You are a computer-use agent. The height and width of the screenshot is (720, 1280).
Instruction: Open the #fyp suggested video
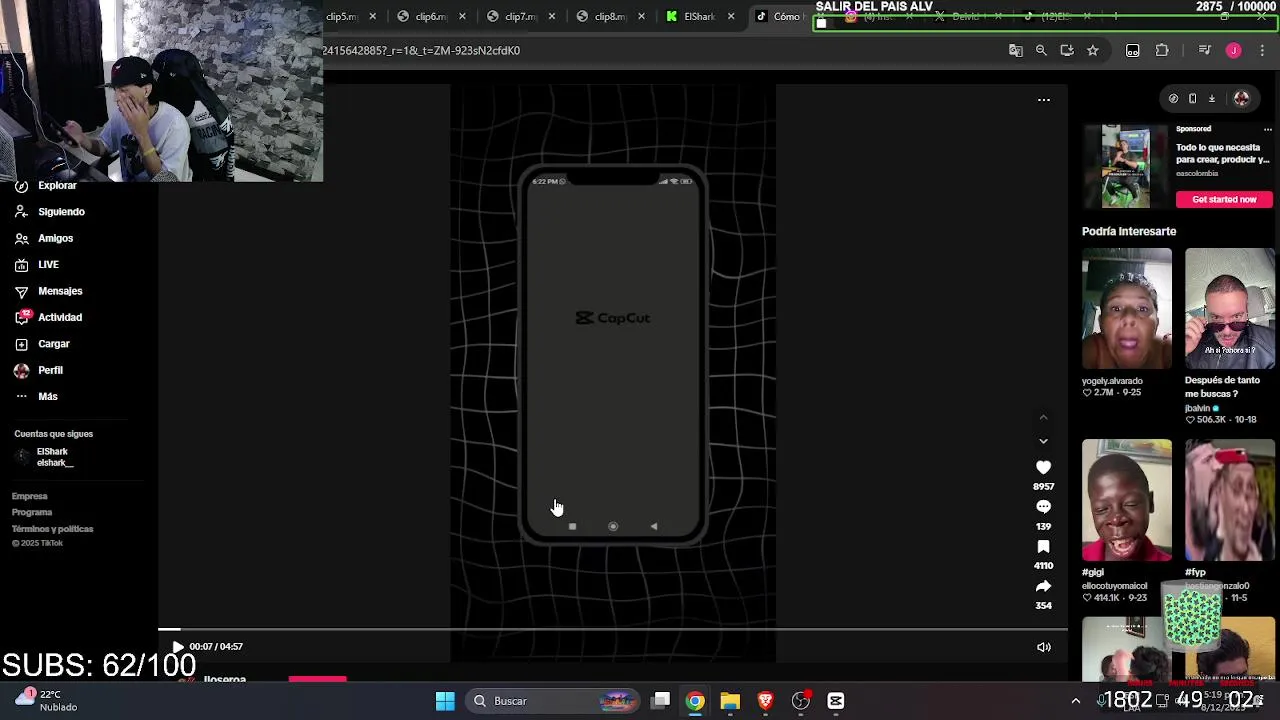(1229, 500)
